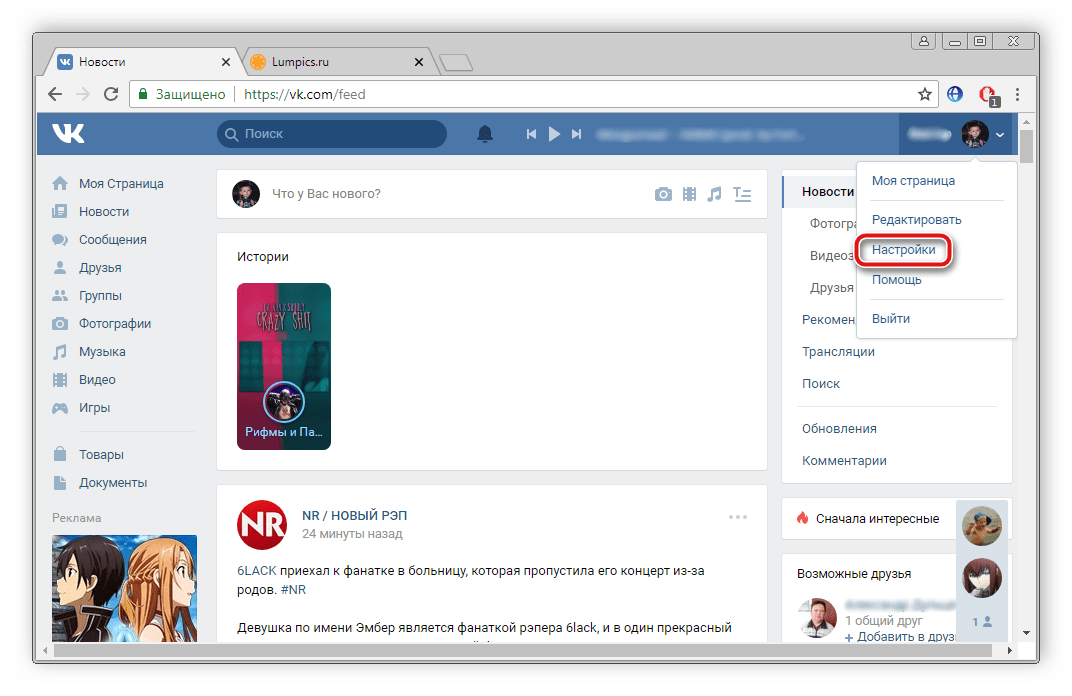The width and height of the screenshot is (1072, 696).
Task: Go to previous track in header
Action: [532, 134]
